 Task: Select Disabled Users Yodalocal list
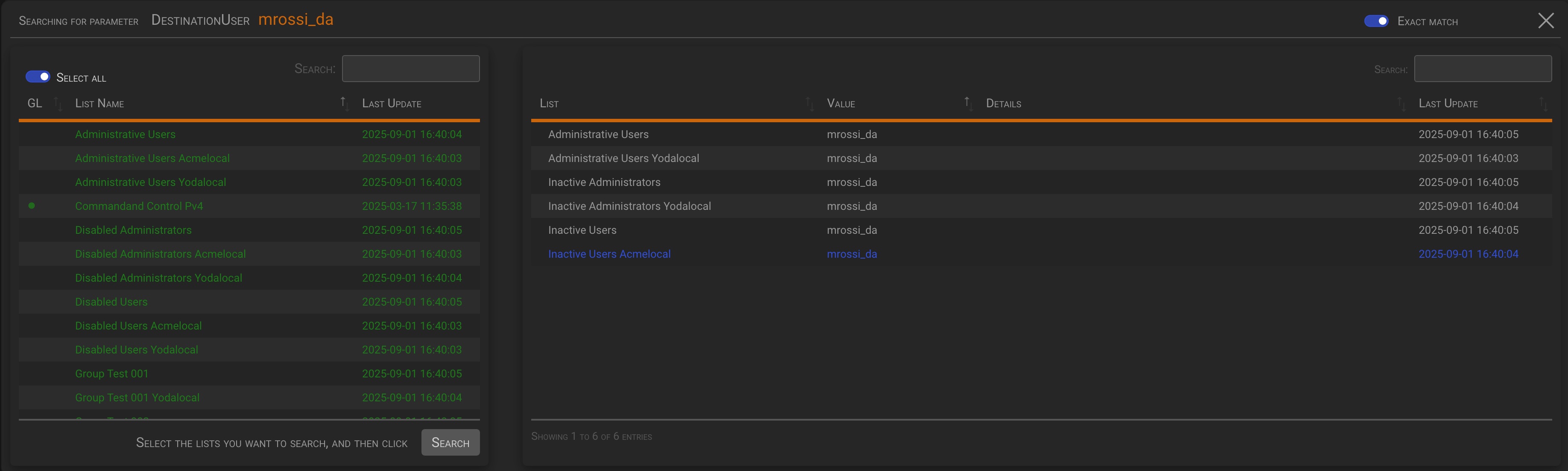136,350
